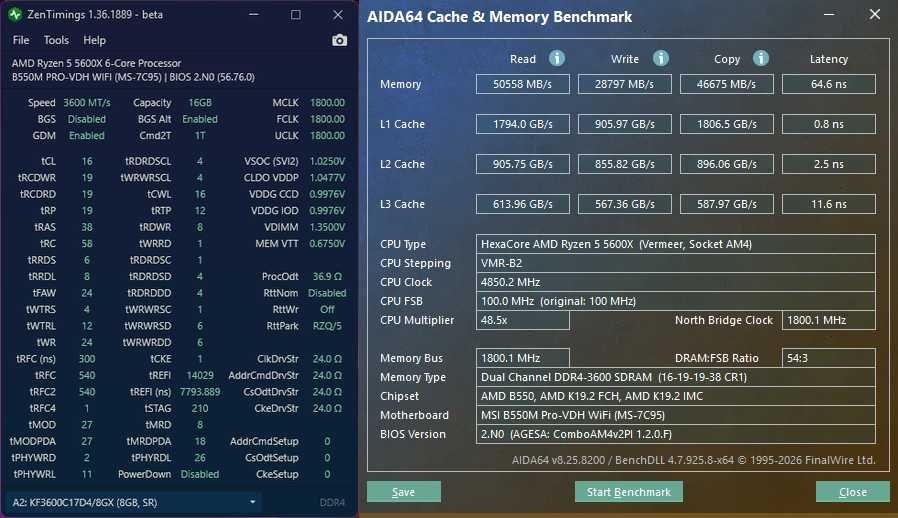Click L1 Cache Copy value 1806.5 GB/s
Viewport: 898px width, 518px height.
coord(727,124)
